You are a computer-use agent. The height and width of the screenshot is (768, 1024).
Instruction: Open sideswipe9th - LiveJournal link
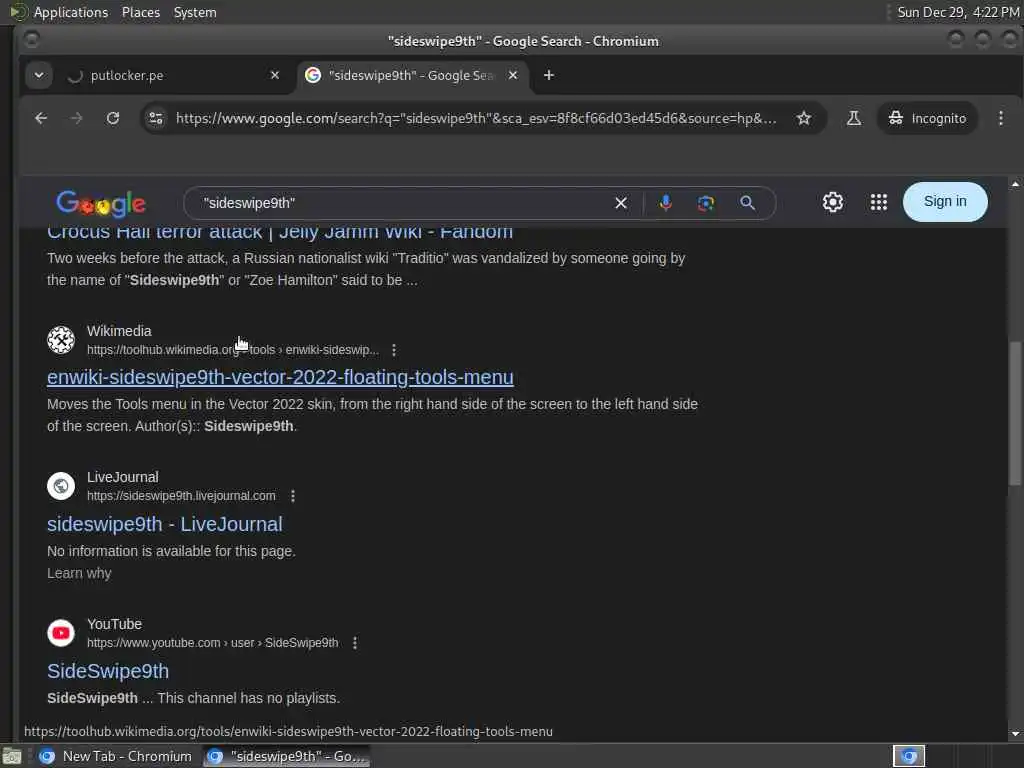click(165, 524)
